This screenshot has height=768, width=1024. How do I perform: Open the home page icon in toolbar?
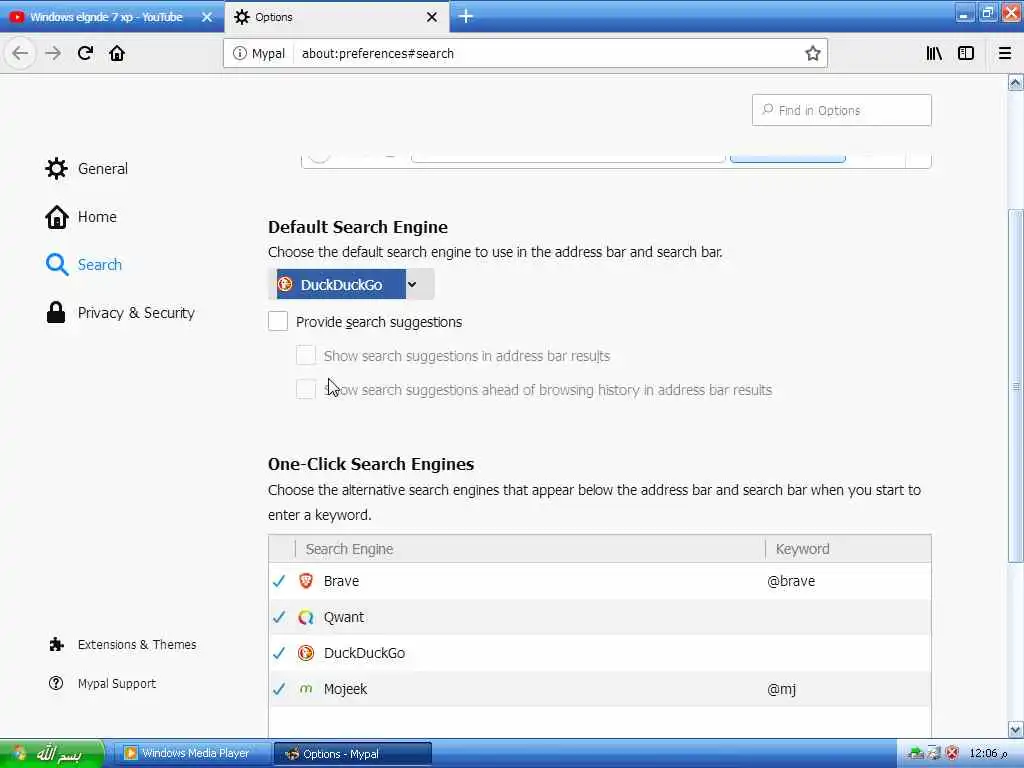click(x=117, y=53)
